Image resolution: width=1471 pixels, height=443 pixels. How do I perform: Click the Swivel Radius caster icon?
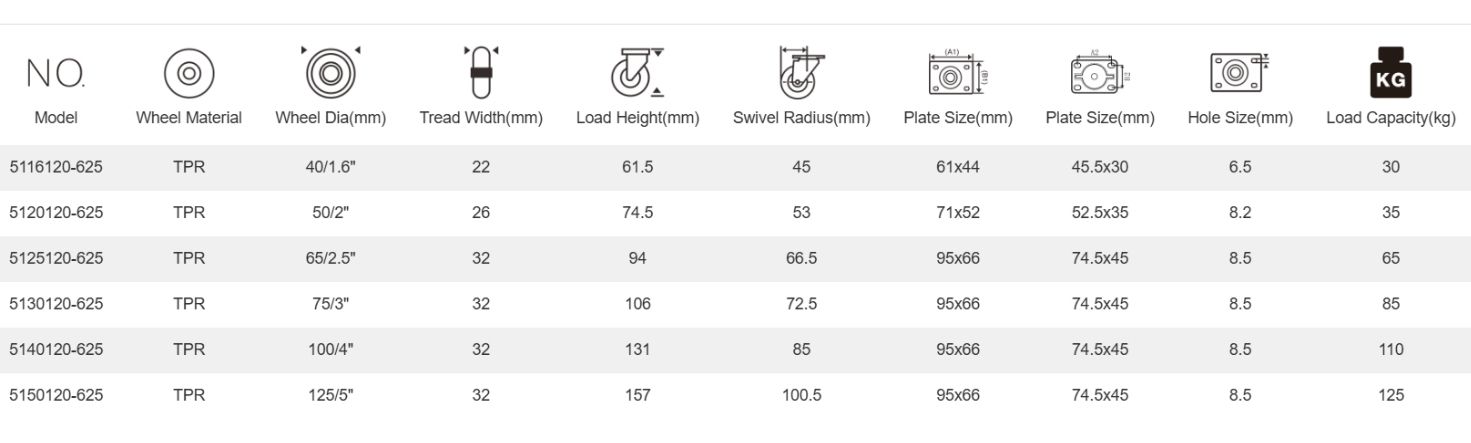click(802, 72)
